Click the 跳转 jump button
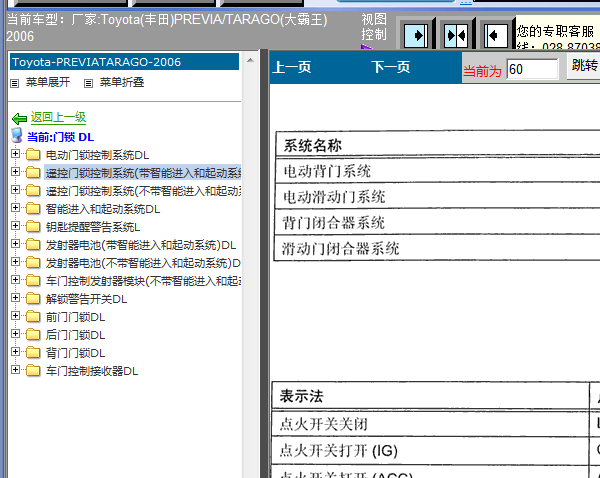This screenshot has width=600, height=478. (x=584, y=66)
